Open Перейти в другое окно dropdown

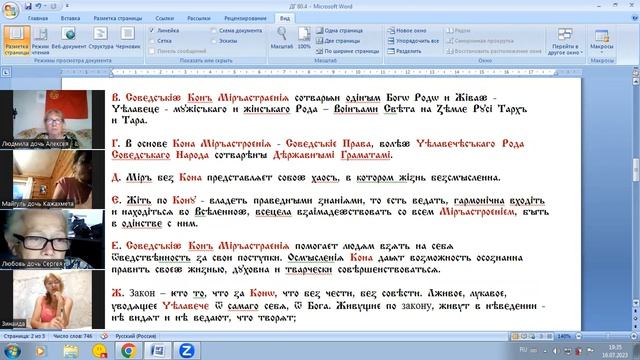pos(565,41)
